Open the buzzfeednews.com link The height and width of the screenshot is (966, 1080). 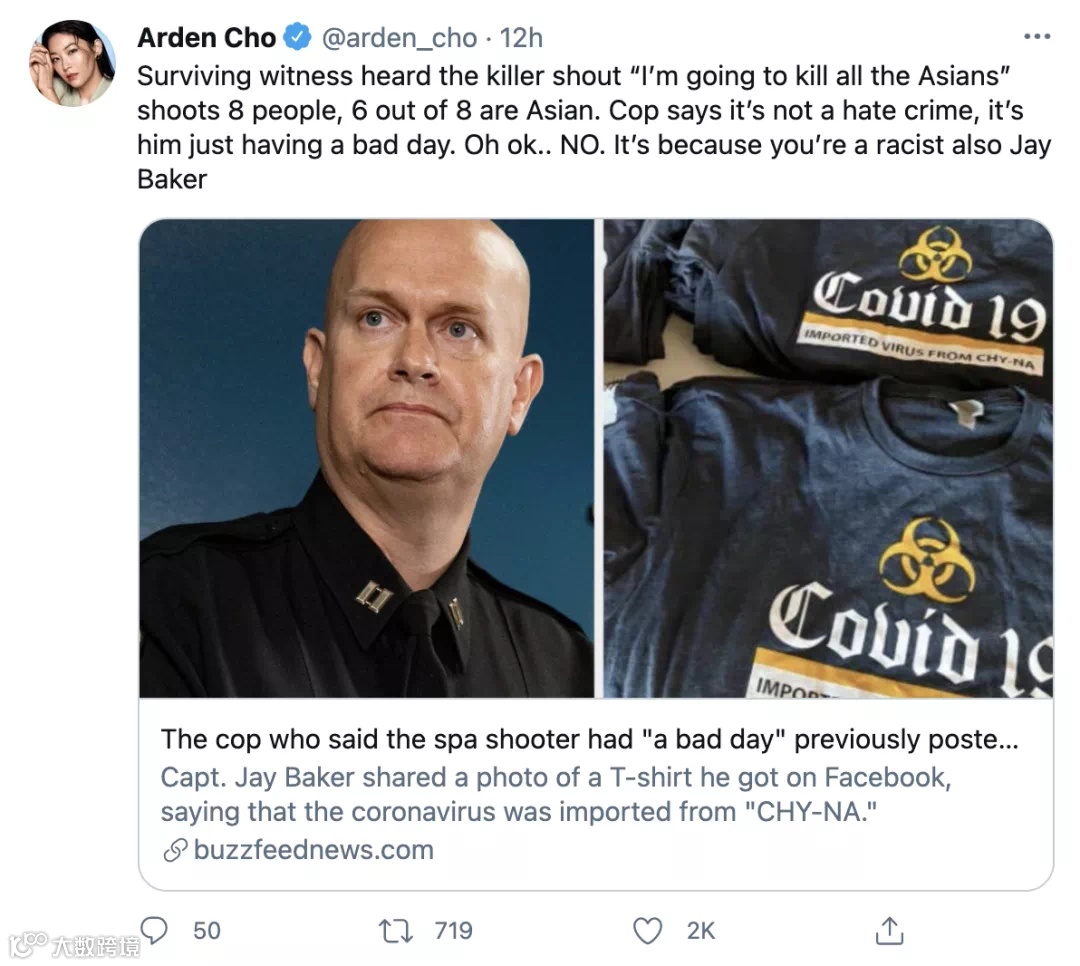[314, 850]
